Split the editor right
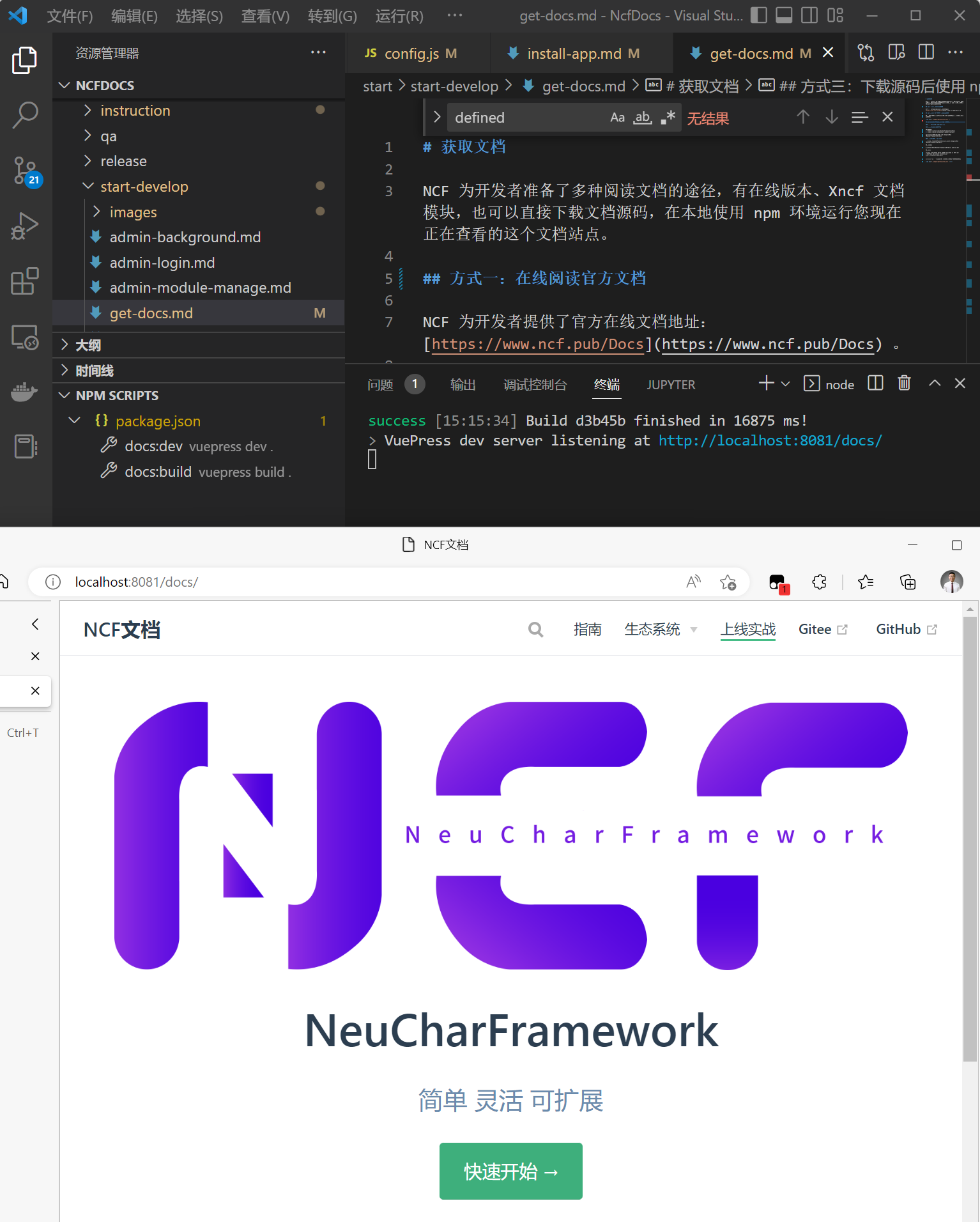 [x=926, y=52]
